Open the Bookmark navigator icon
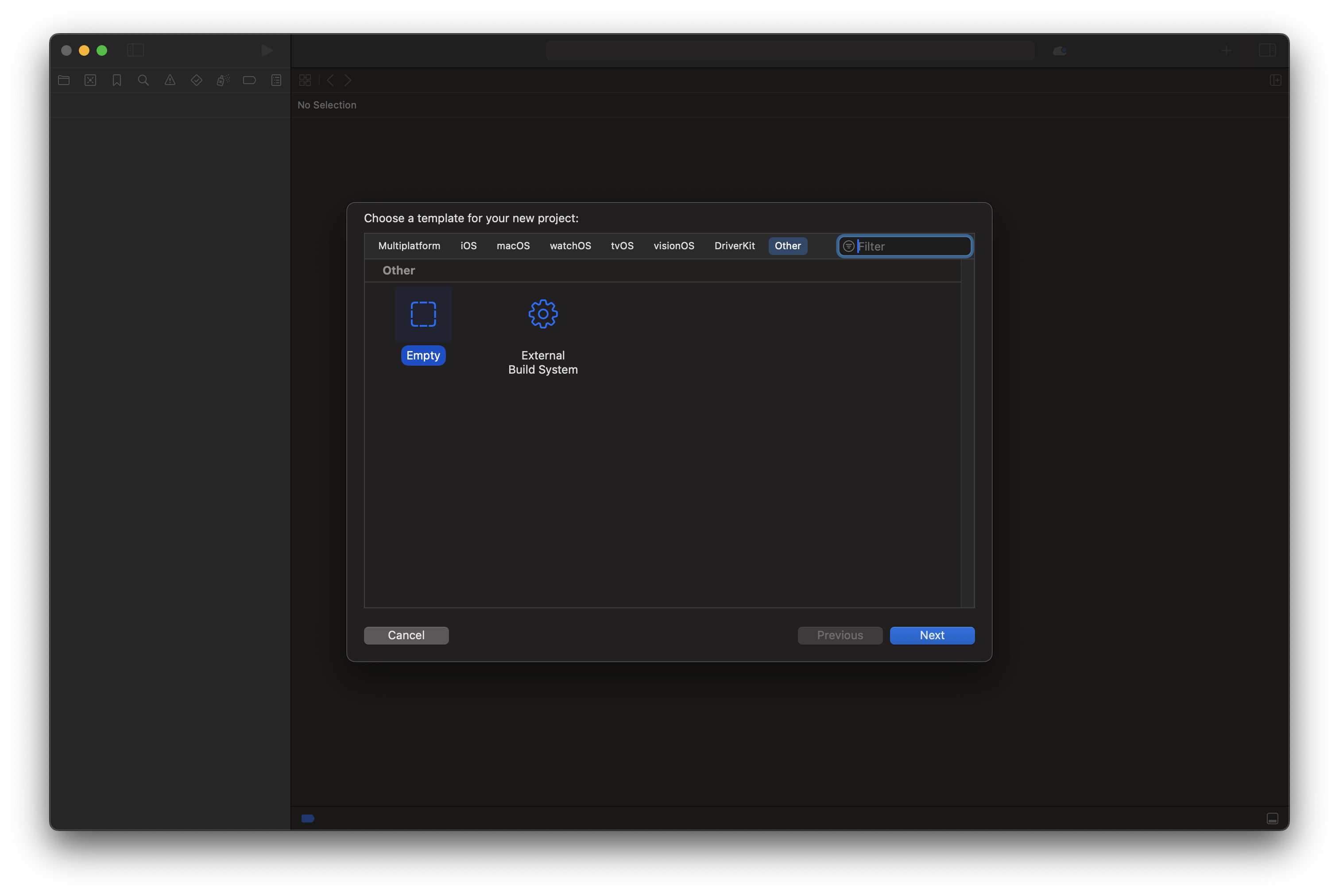This screenshot has height=896, width=1339. click(117, 81)
